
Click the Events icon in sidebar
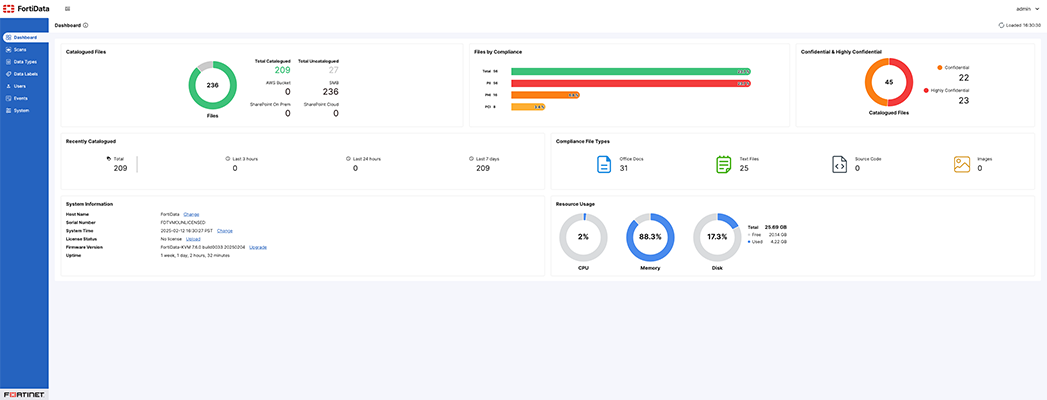tap(7, 98)
